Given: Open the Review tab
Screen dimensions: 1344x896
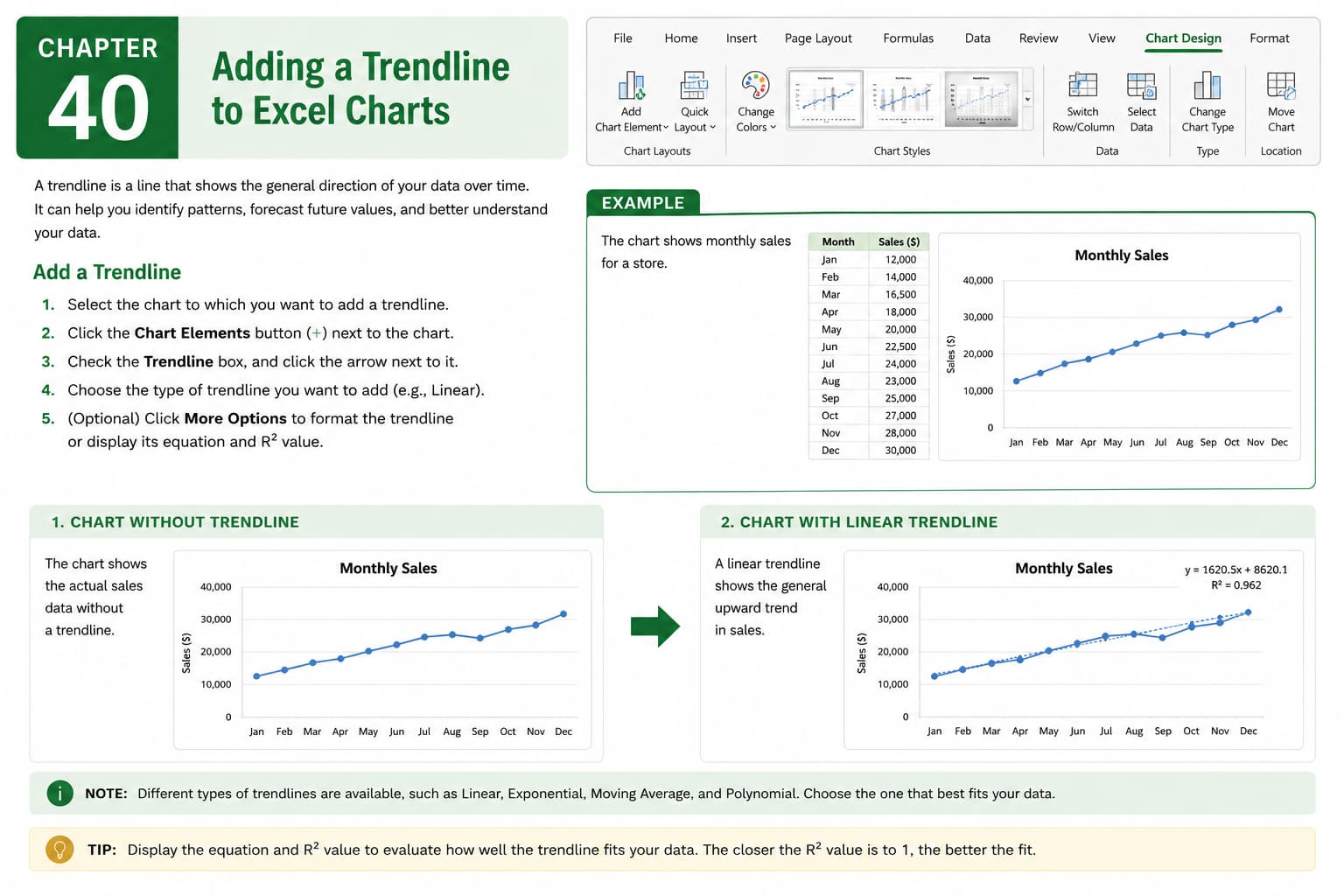Looking at the screenshot, I should pos(1039,38).
